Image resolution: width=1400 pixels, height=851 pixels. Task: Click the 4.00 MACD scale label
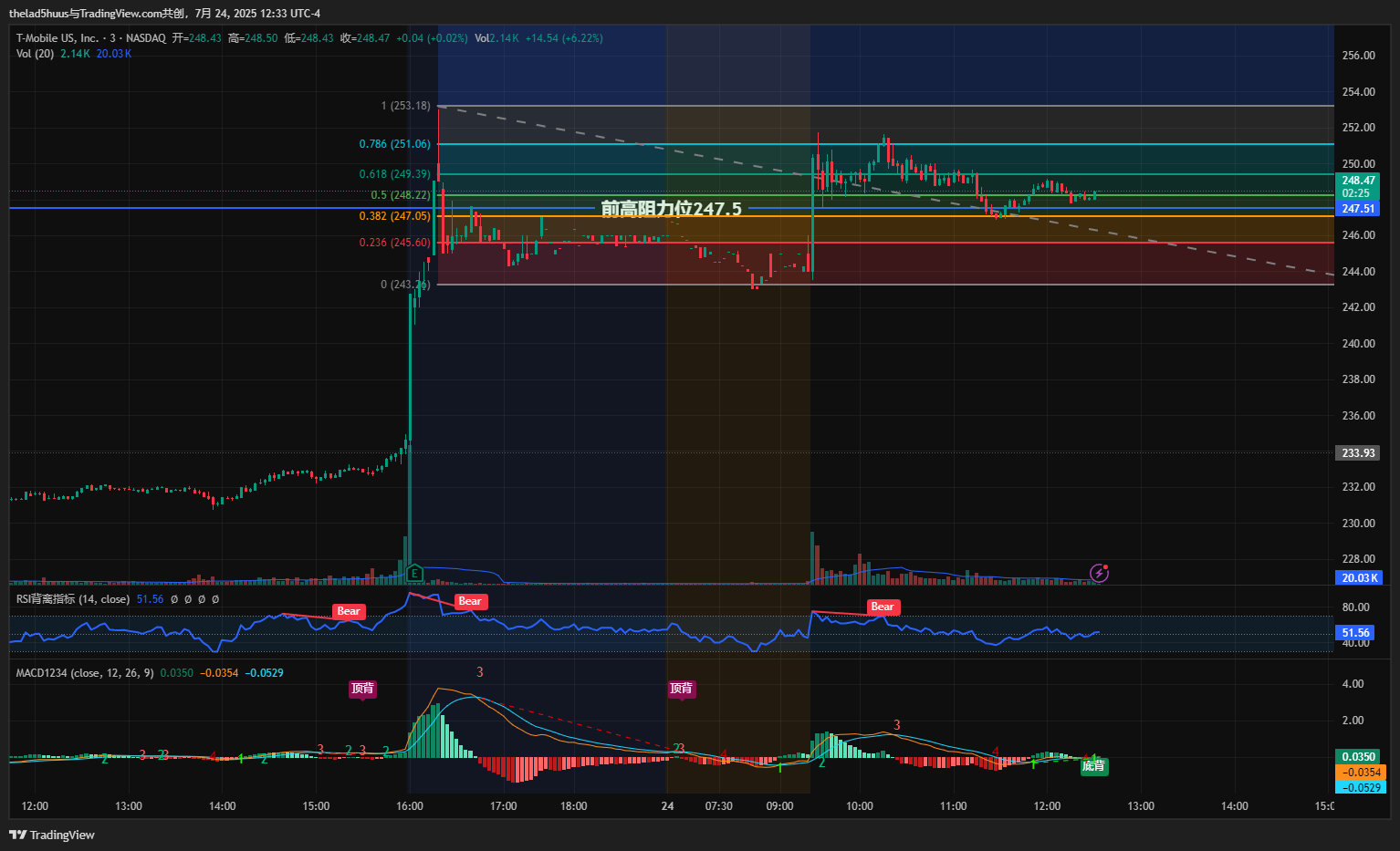[x=1353, y=684]
